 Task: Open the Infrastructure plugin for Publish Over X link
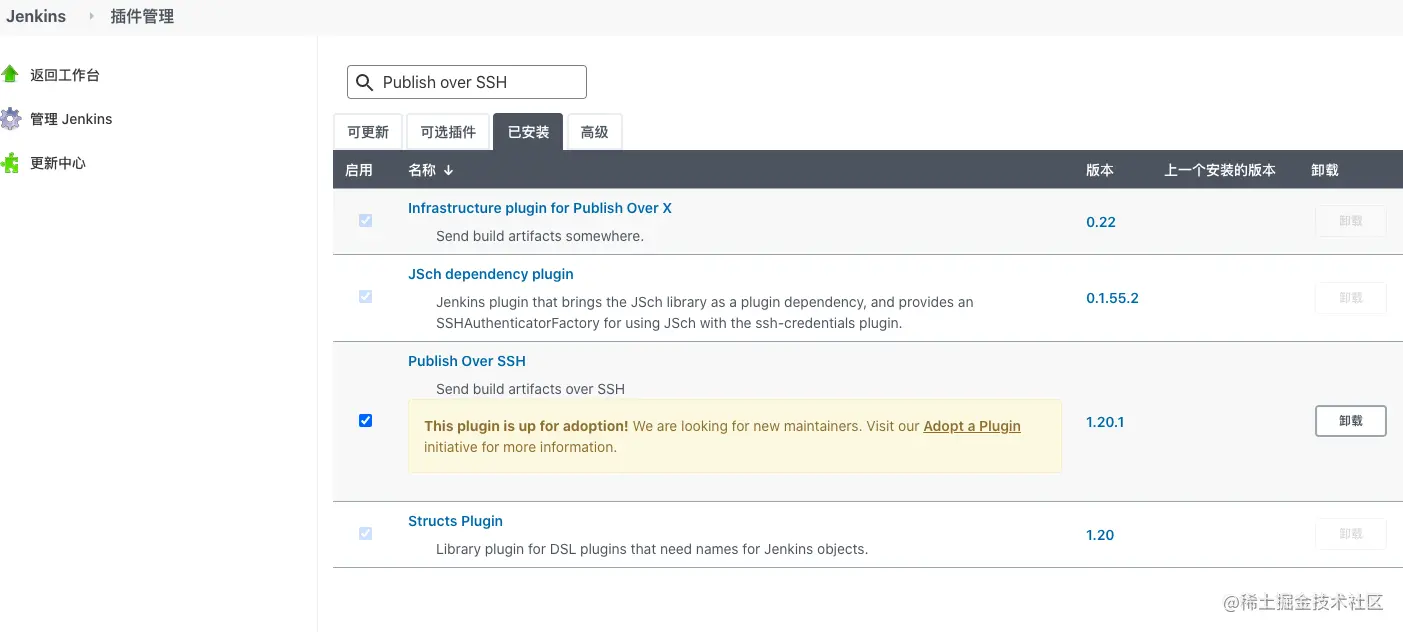(x=540, y=208)
